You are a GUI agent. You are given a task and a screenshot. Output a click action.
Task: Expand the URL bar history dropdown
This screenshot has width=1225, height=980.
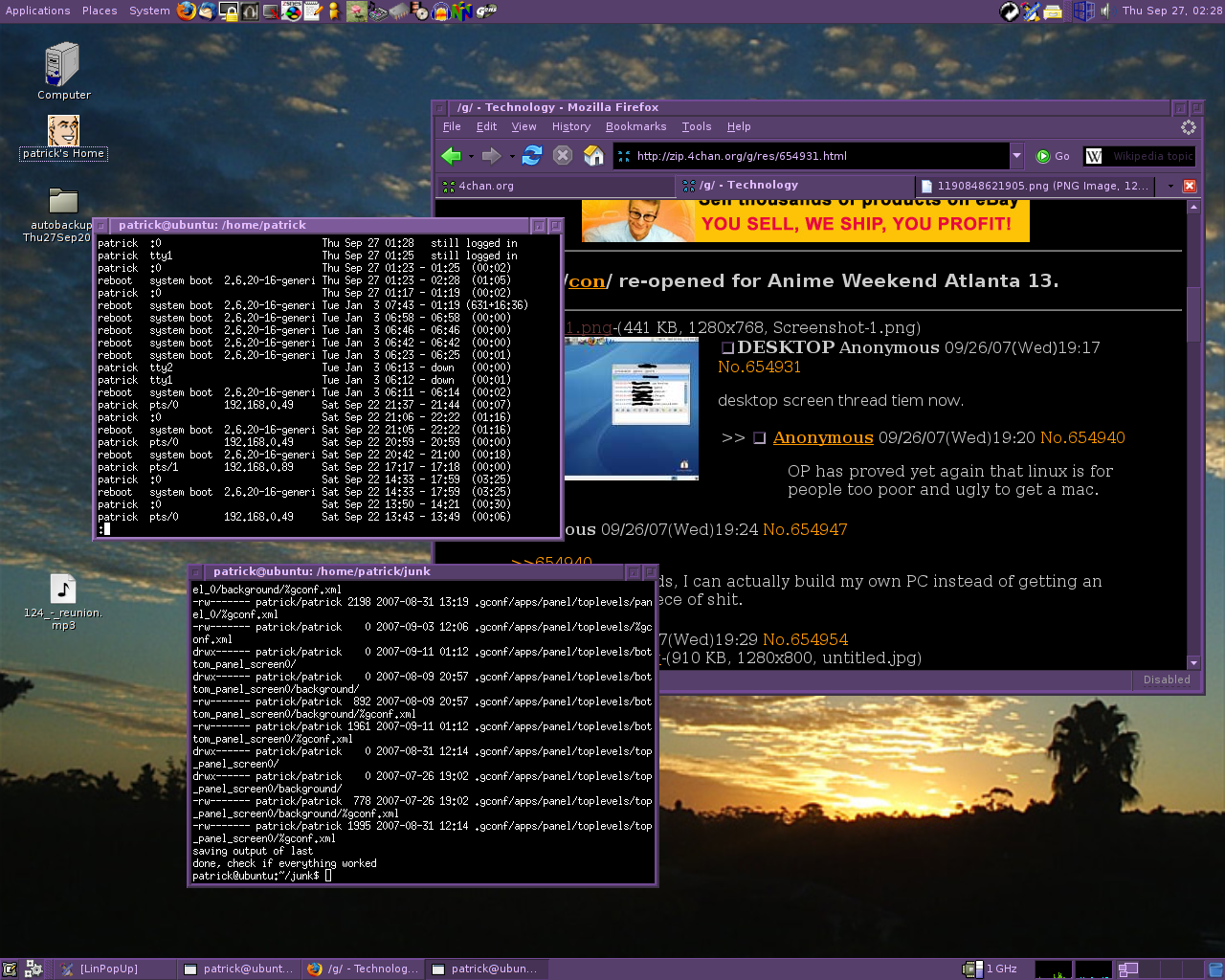pos(1016,155)
